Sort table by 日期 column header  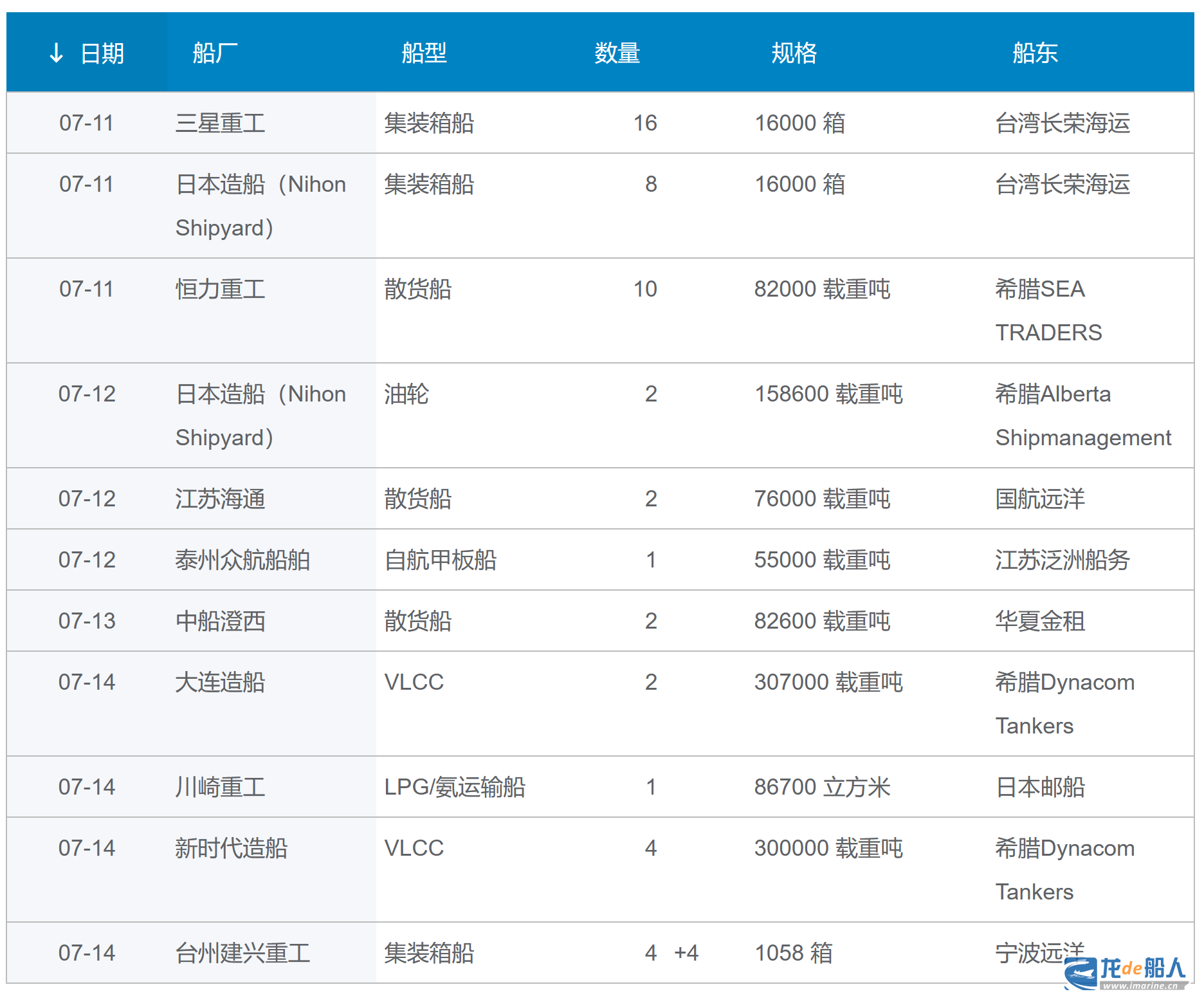102,53
